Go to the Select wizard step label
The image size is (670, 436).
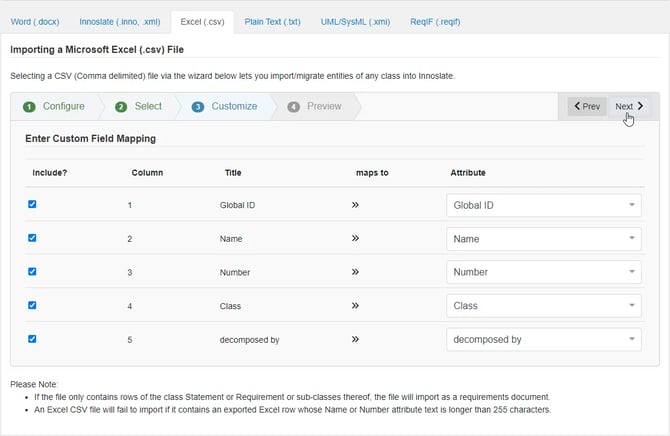(x=148, y=106)
